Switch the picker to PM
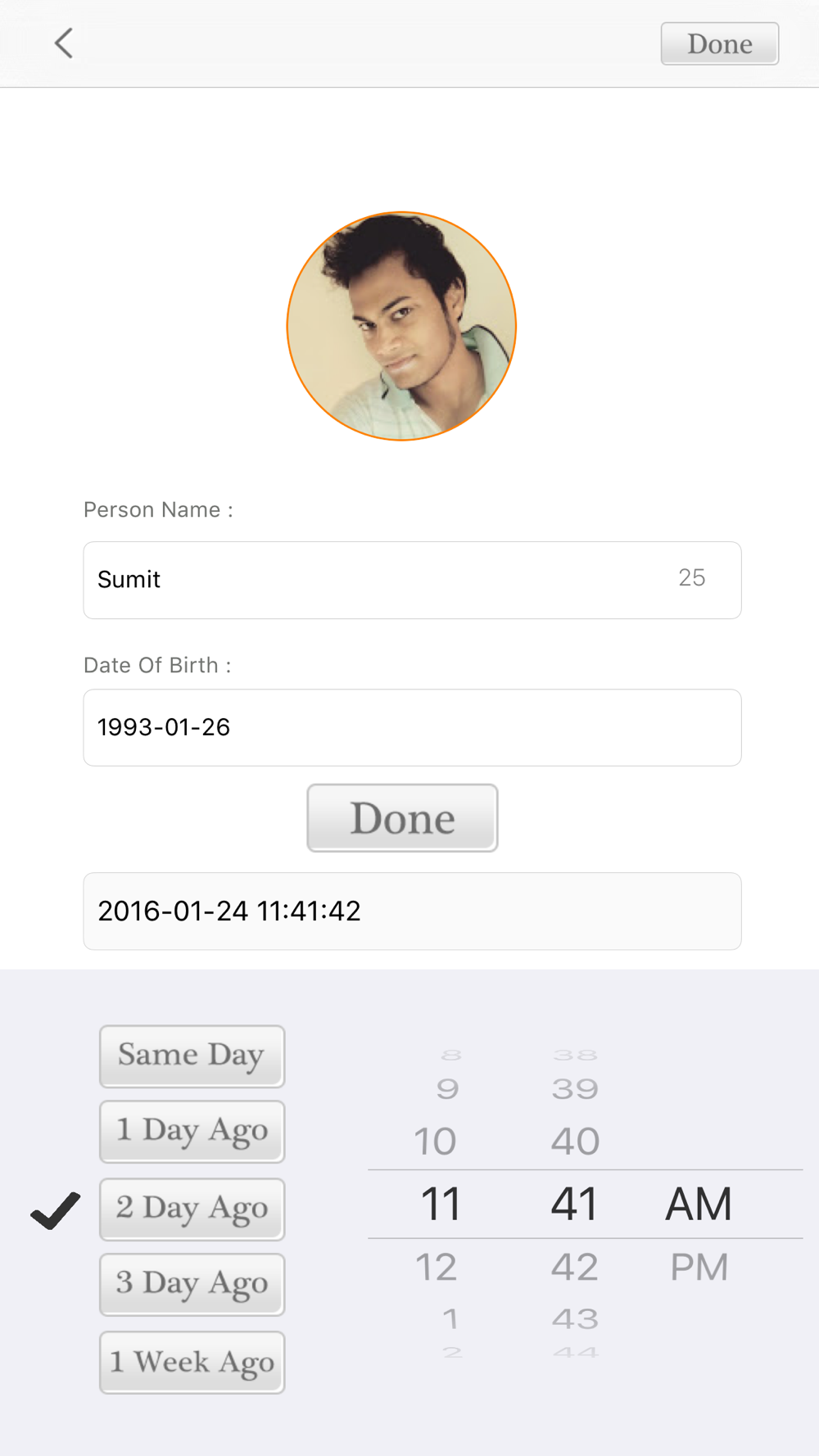This screenshot has height=1456, width=819. click(699, 1267)
